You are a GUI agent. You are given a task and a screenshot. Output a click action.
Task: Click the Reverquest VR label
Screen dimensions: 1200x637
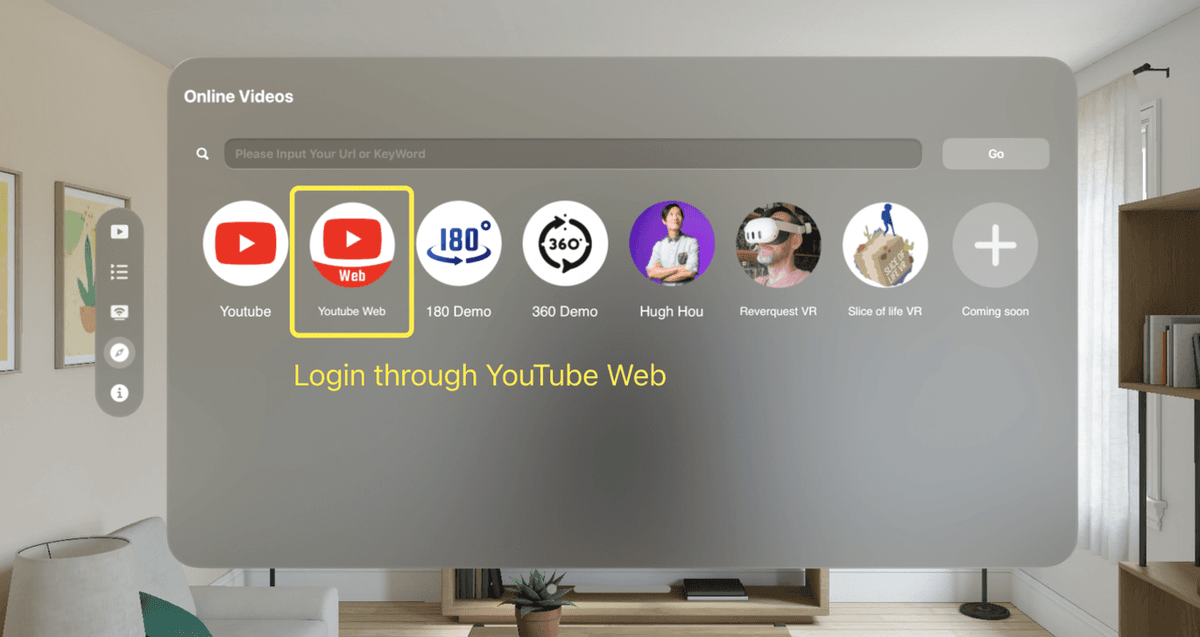778,311
